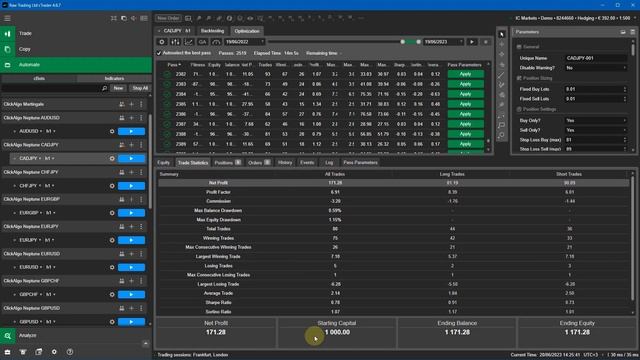The width and height of the screenshot is (640, 360).
Task: Start the optimization with play button
Action: pos(472,42)
